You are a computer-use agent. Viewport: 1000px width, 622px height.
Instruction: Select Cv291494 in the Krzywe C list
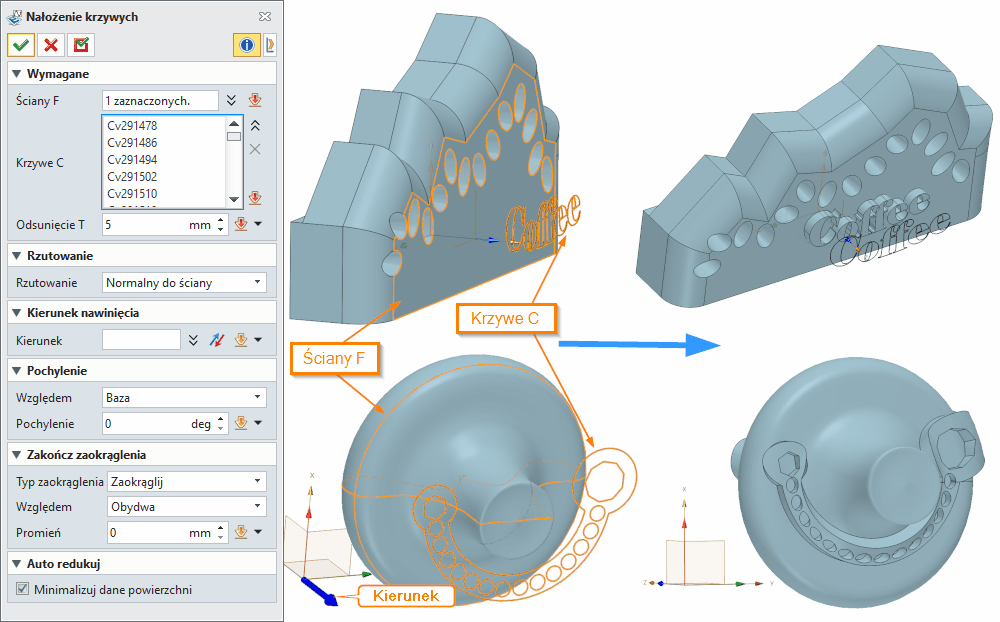(133, 159)
